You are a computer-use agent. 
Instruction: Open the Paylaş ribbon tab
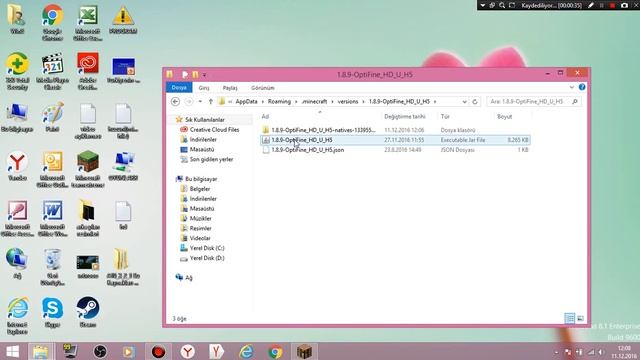pos(230,88)
